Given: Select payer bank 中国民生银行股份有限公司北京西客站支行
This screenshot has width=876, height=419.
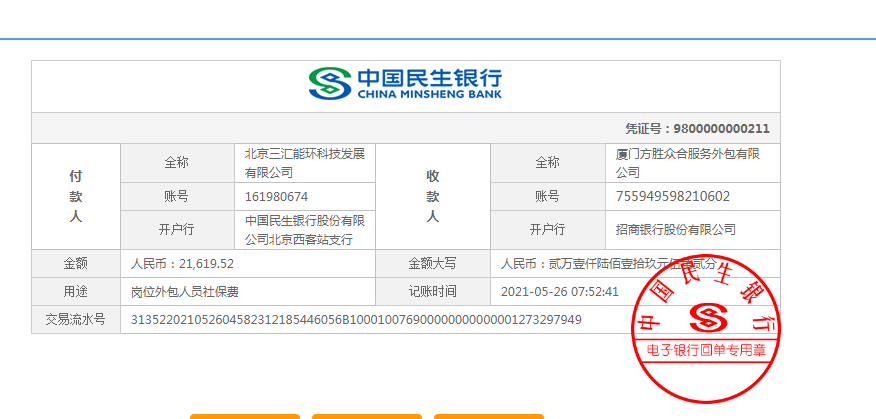Looking at the screenshot, I should (x=304, y=230).
